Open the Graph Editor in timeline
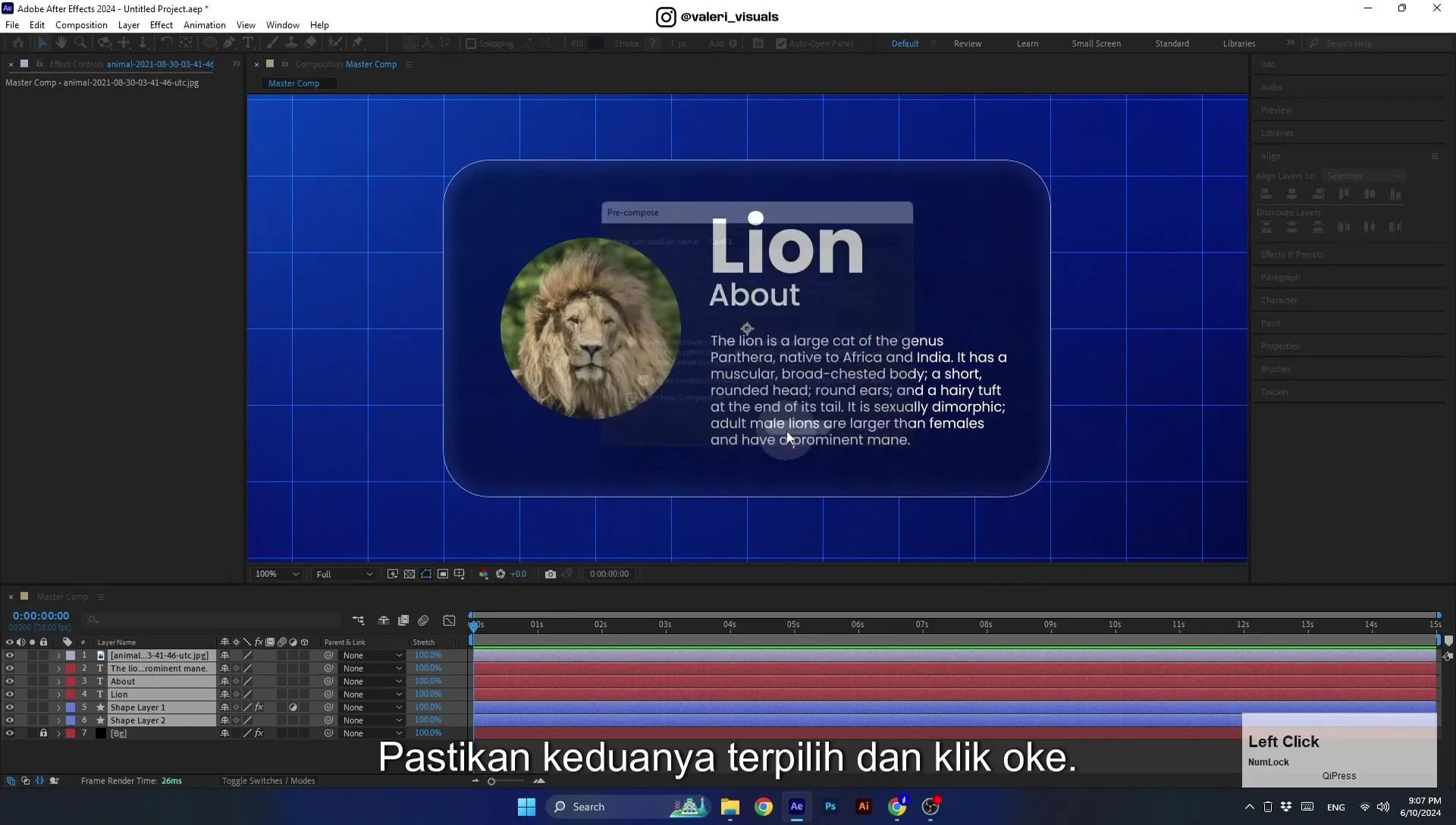The width and height of the screenshot is (1456, 825). [449, 620]
